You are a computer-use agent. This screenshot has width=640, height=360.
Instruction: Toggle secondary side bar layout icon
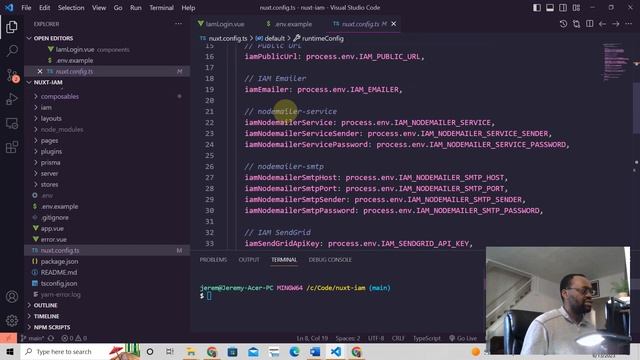(x=563, y=7)
